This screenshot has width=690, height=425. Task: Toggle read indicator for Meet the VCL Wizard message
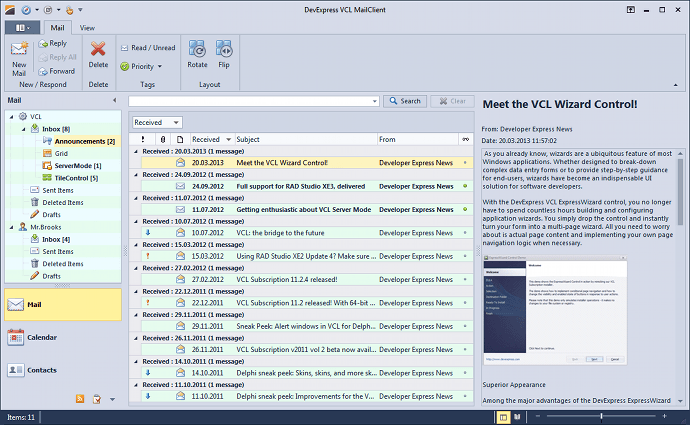coord(465,163)
